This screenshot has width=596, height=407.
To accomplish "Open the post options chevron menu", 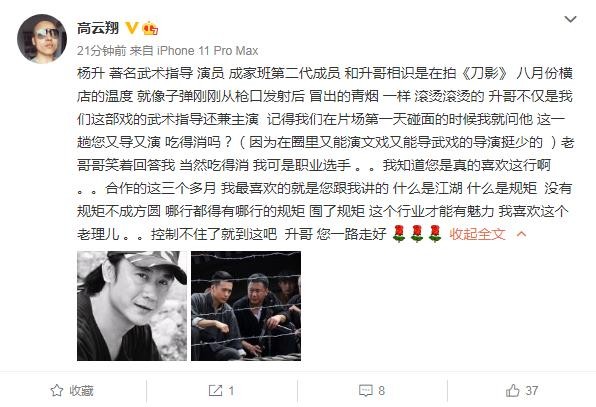I will tap(570, 19).
